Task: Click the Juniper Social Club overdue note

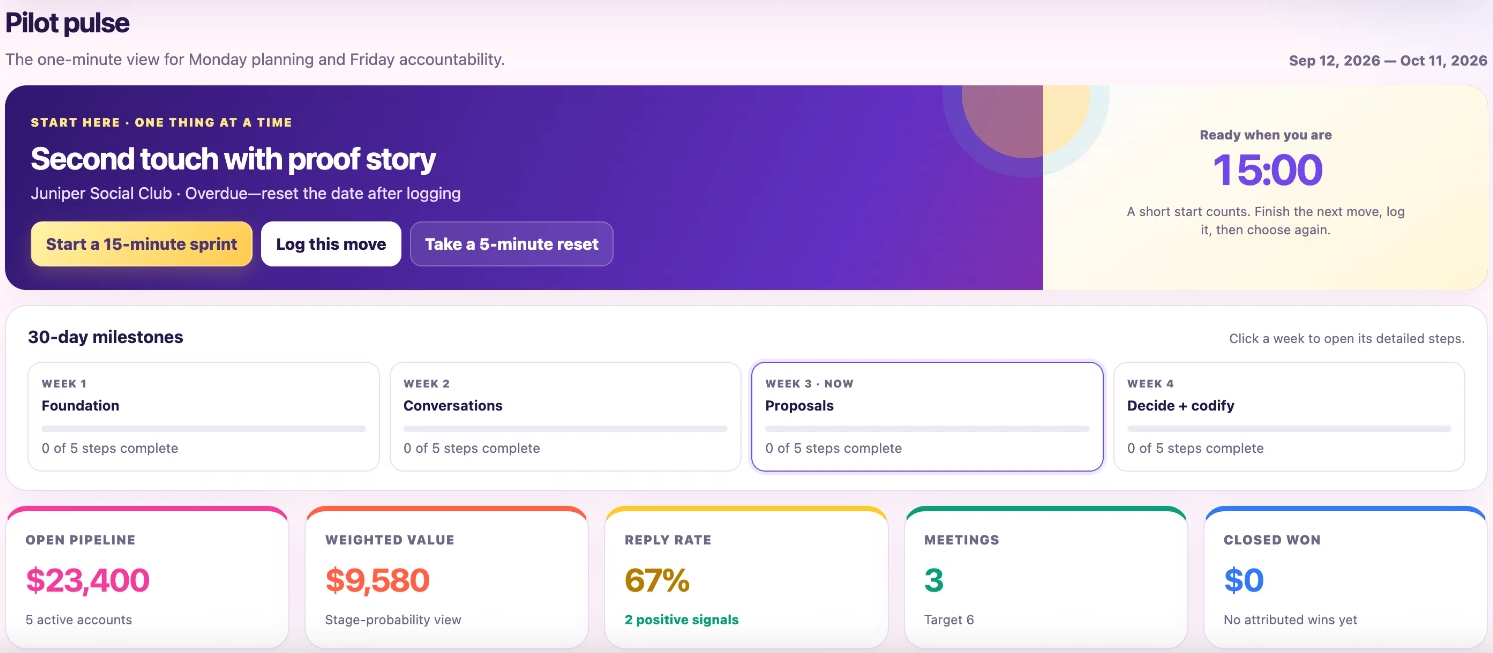Action: [246, 194]
